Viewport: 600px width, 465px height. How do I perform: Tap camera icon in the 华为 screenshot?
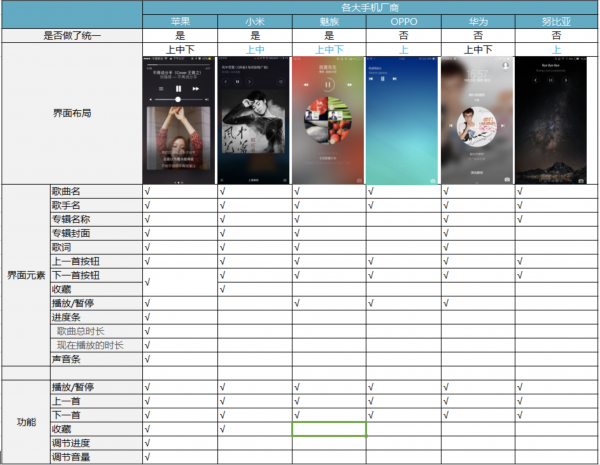click(507, 179)
